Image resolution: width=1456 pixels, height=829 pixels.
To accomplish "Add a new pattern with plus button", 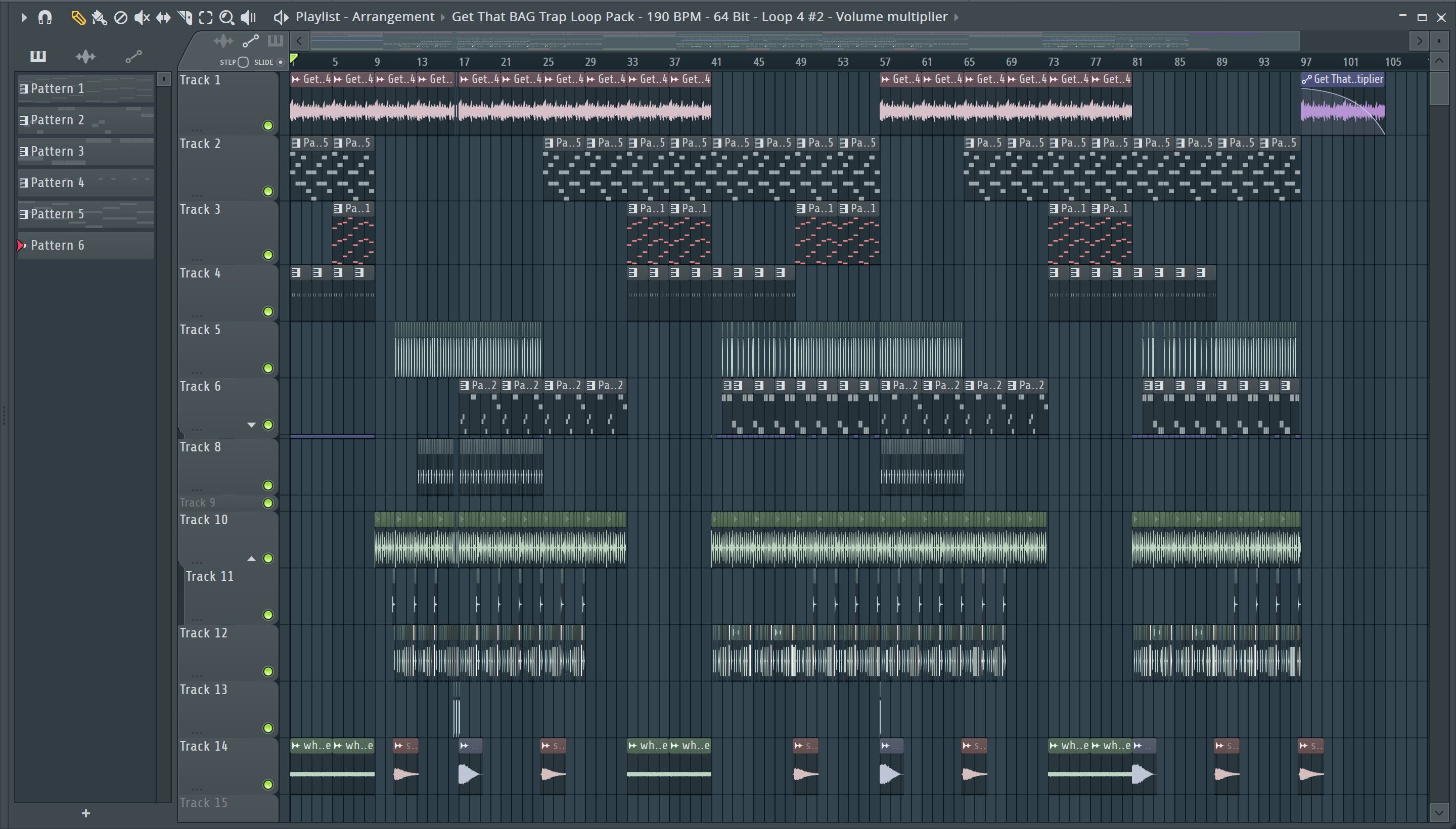I will click(86, 813).
